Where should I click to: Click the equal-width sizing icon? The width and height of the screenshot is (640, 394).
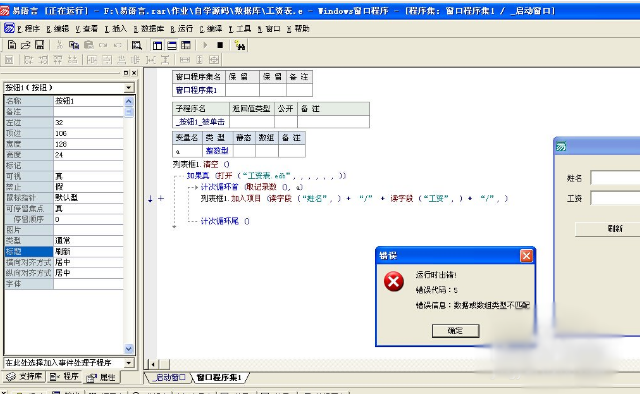(x=185, y=60)
